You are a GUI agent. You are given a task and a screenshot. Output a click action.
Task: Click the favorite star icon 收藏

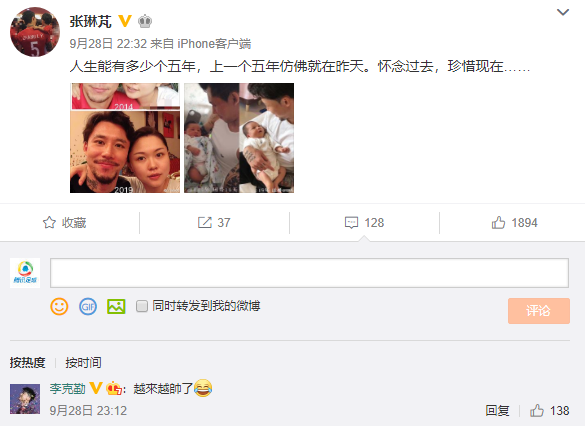coord(49,222)
